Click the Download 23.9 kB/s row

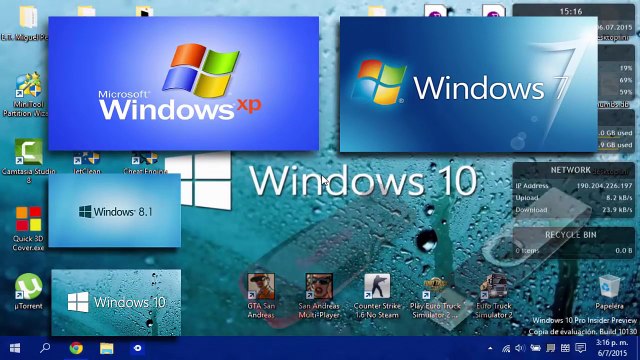[573, 210]
